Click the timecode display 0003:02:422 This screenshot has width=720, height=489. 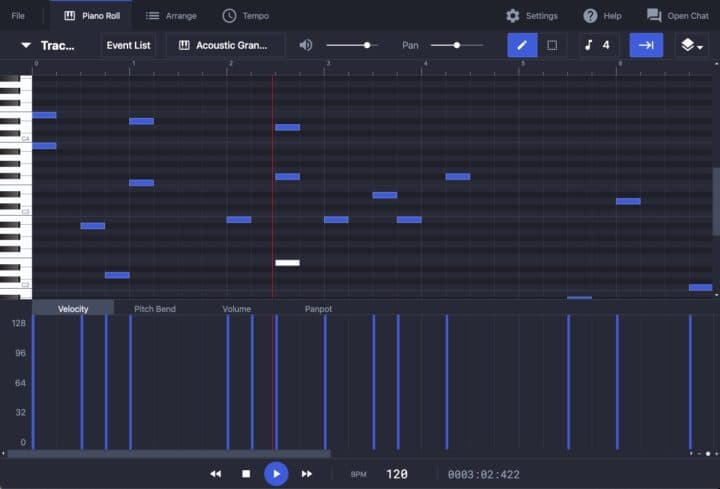pos(484,474)
